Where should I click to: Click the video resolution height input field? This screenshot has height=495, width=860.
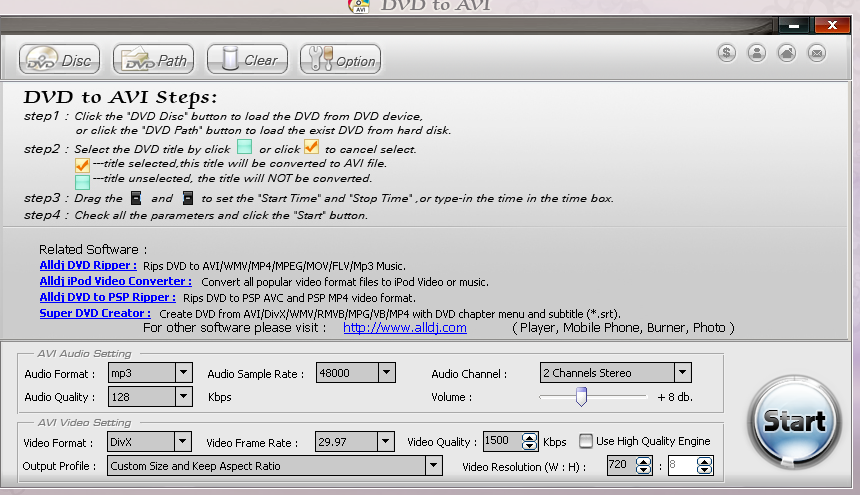point(682,465)
